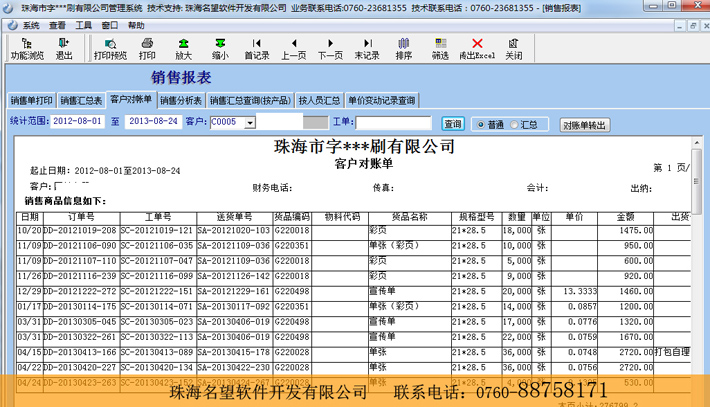Select the 汇总 radio option
The image size is (710, 407).
pyautogui.click(x=524, y=124)
